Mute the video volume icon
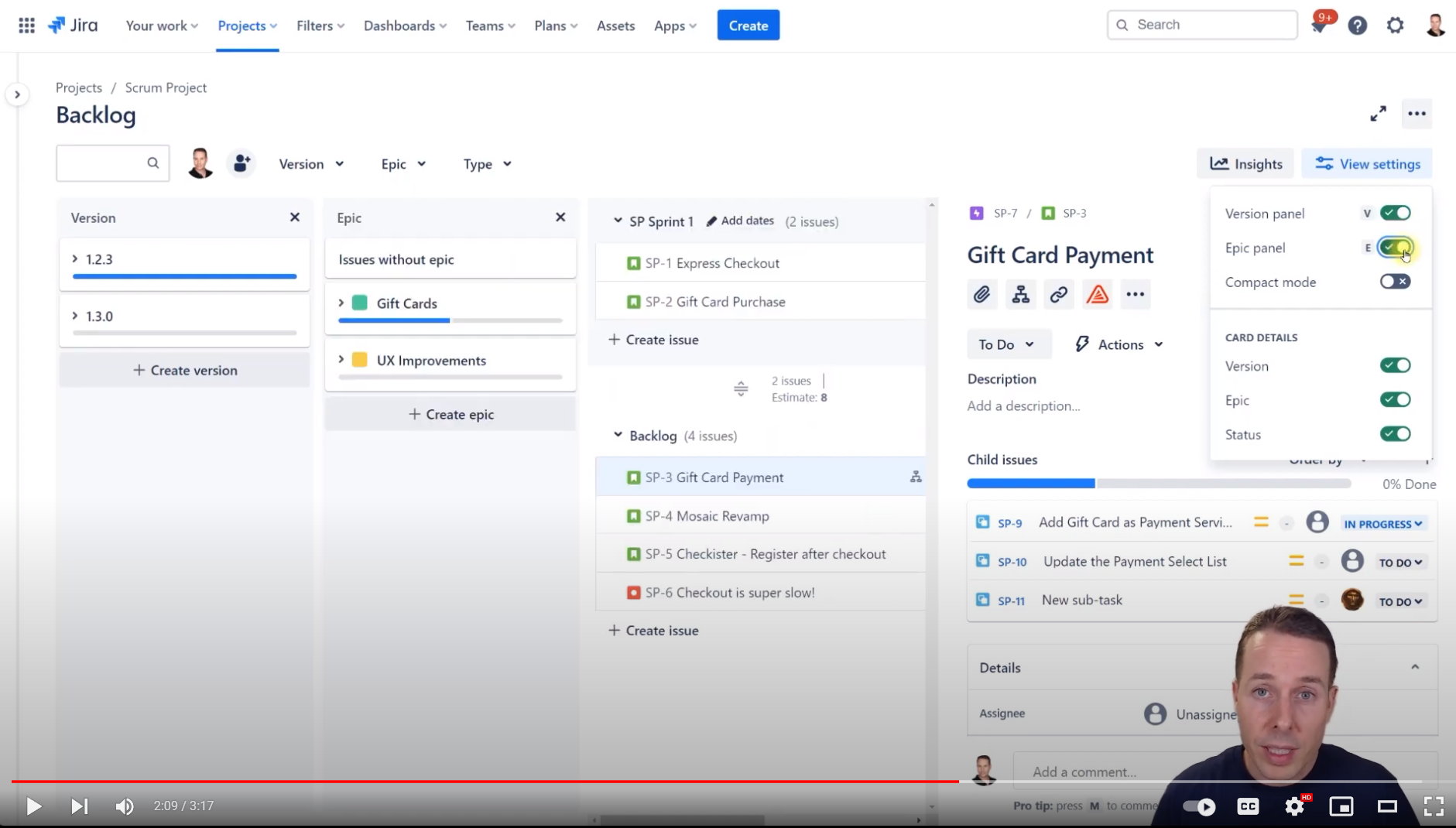This screenshot has height=828, width=1456. click(x=124, y=806)
